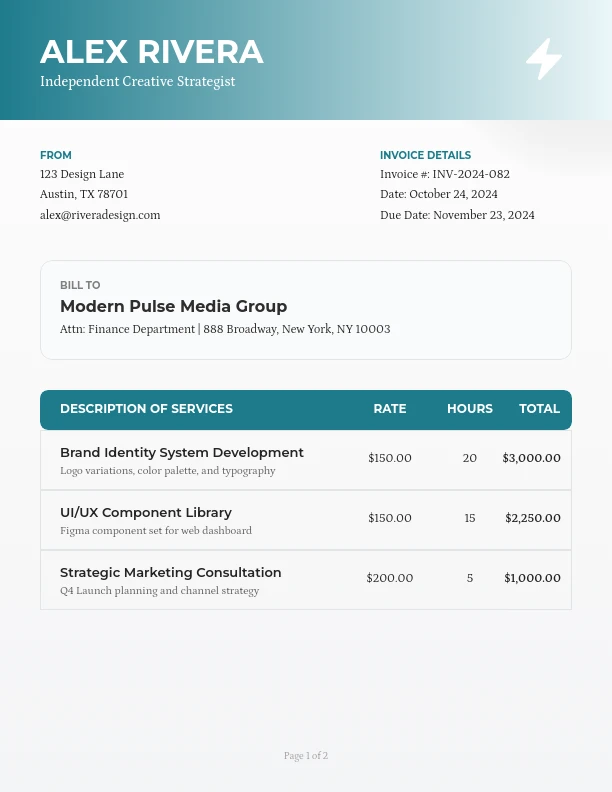This screenshot has height=792, width=612.
Task: Select invoice number INV-2024-082
Action: [x=445, y=174]
